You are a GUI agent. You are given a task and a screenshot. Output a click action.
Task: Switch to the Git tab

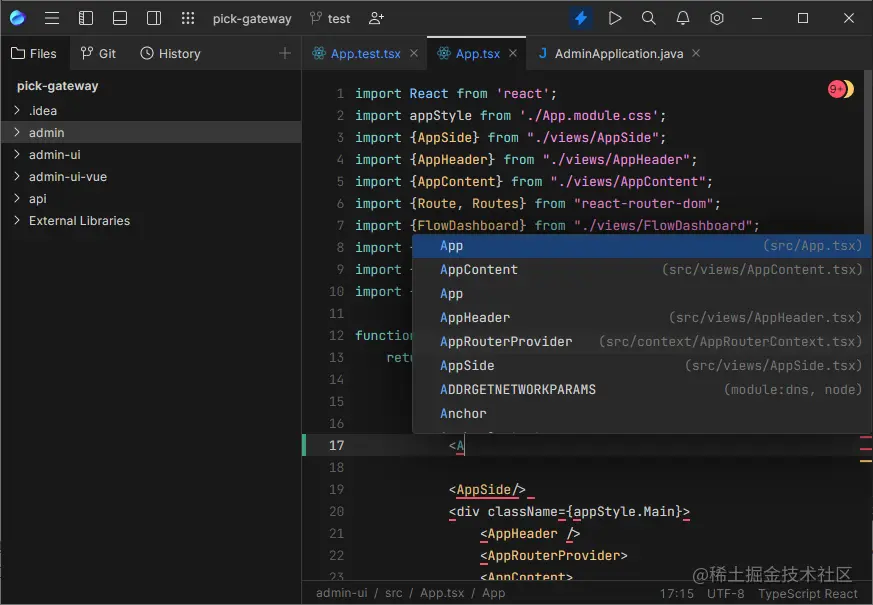click(x=98, y=53)
